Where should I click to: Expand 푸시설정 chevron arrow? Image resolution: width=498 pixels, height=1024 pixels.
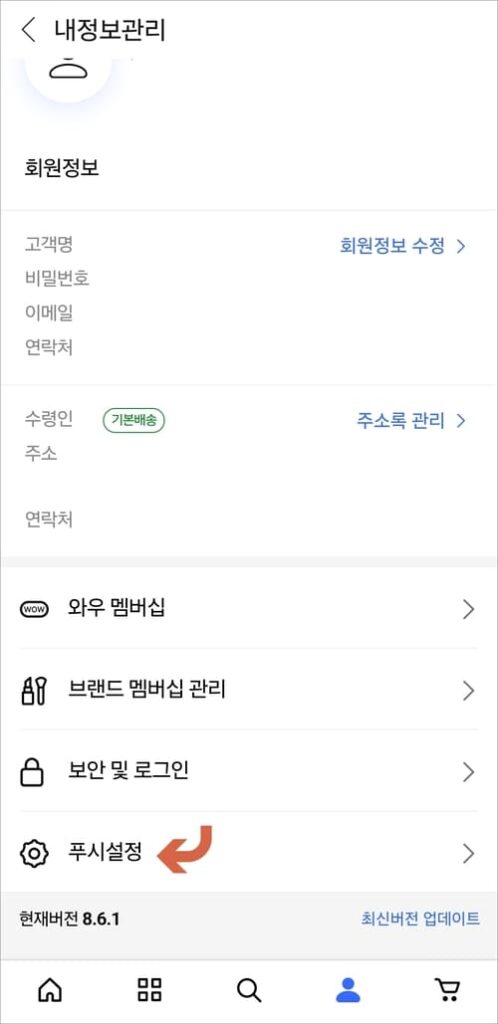point(468,854)
